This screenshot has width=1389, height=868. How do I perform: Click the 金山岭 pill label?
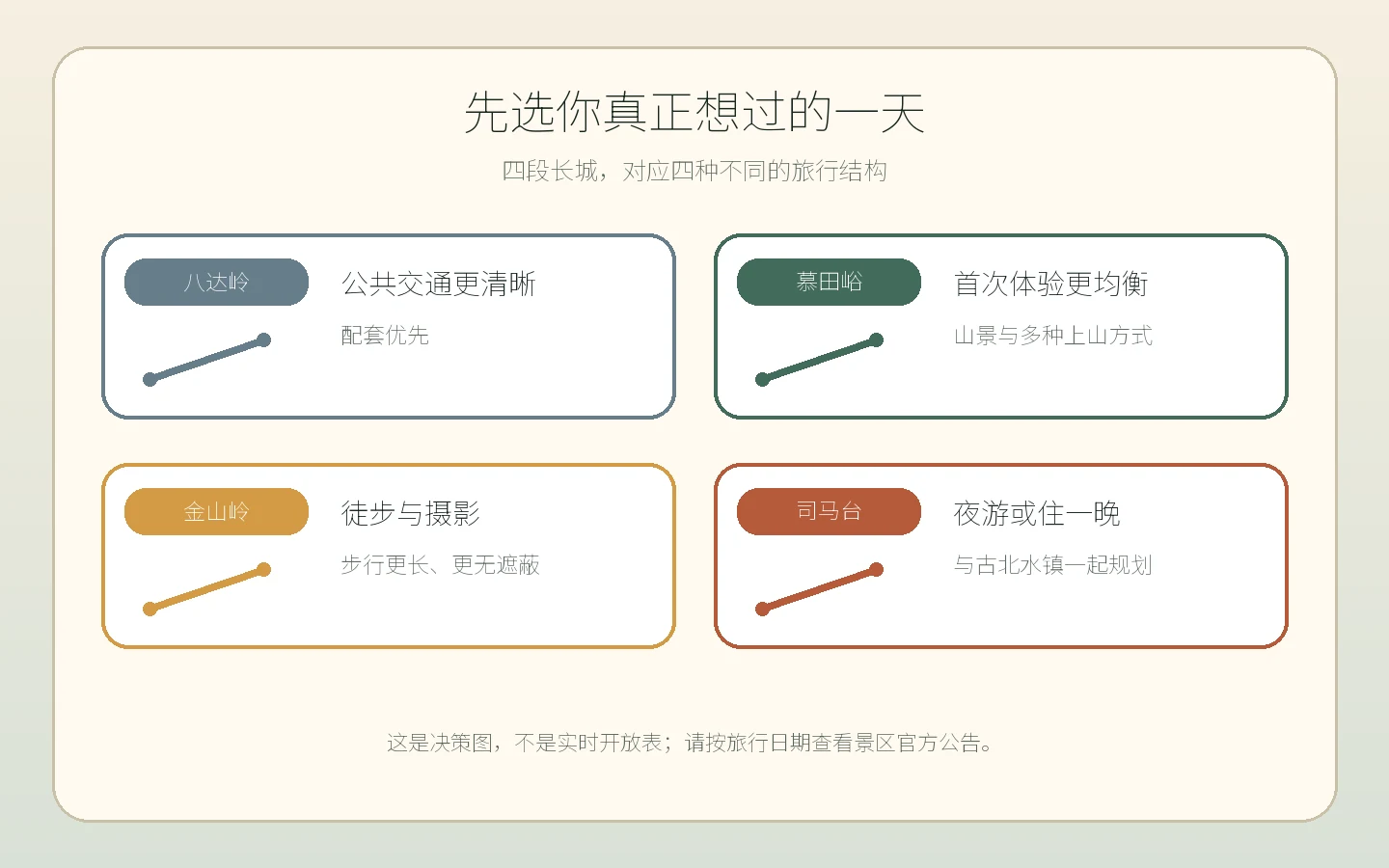(216, 511)
